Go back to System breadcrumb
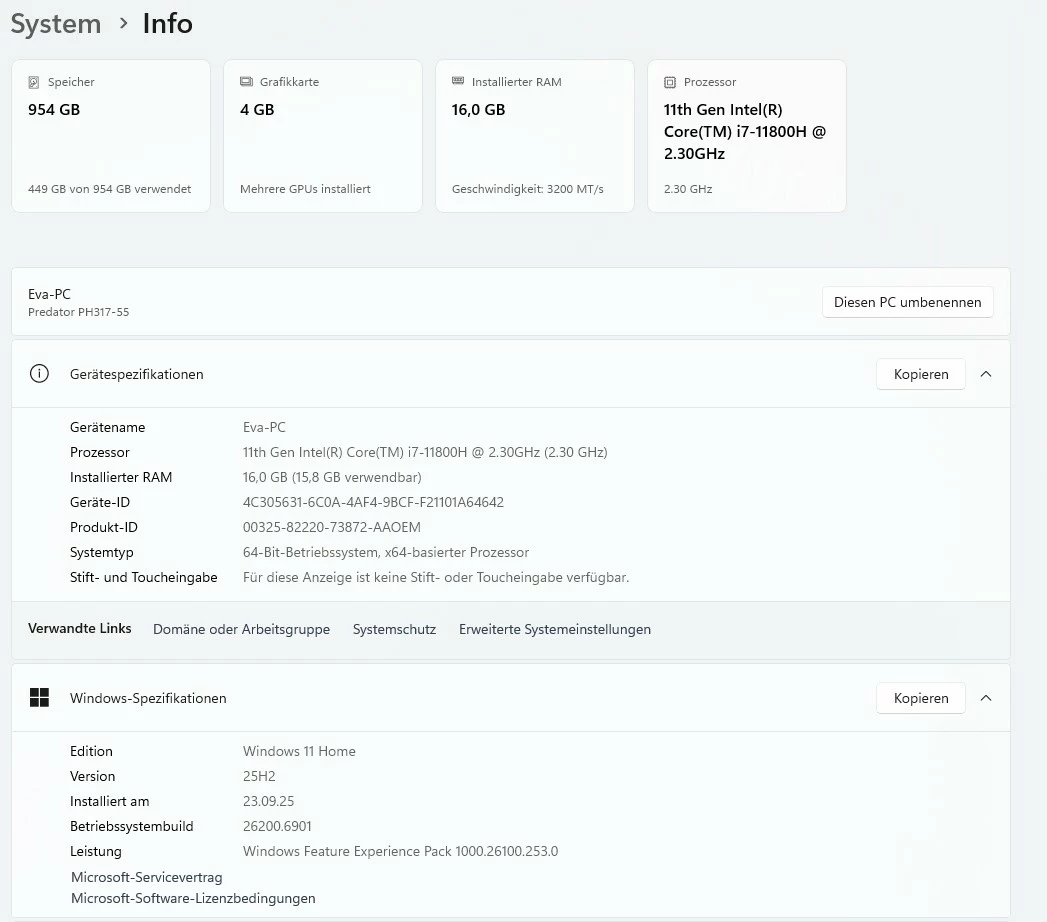Viewport: 1047px width, 922px height. click(x=56, y=24)
